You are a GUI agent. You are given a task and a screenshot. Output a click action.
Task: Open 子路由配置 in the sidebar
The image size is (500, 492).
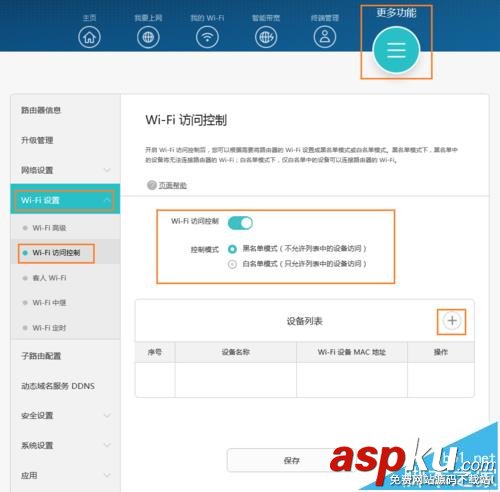(x=41, y=356)
